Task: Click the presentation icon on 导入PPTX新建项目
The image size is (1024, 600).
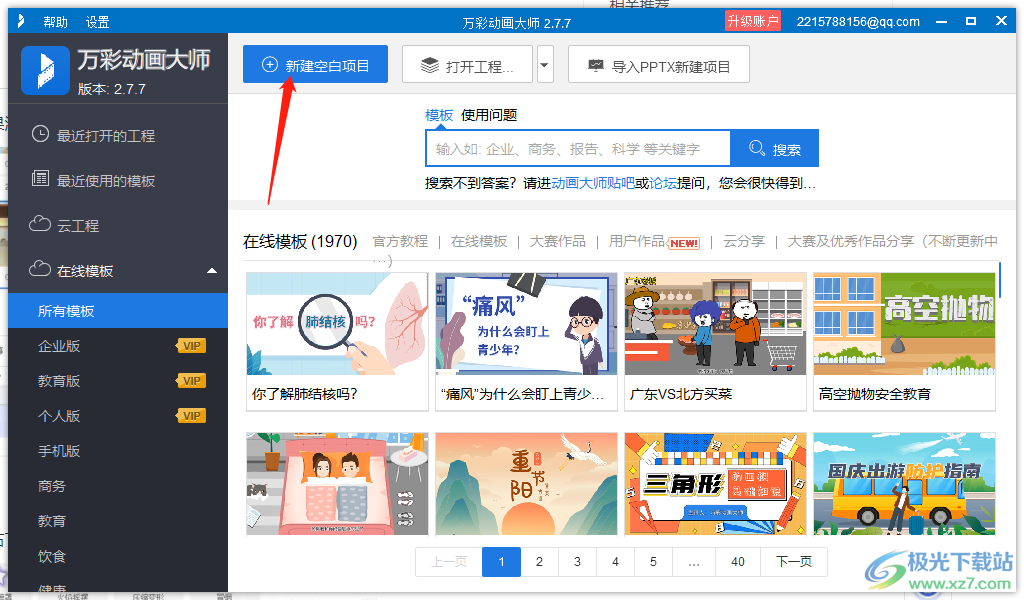Action: coord(596,65)
